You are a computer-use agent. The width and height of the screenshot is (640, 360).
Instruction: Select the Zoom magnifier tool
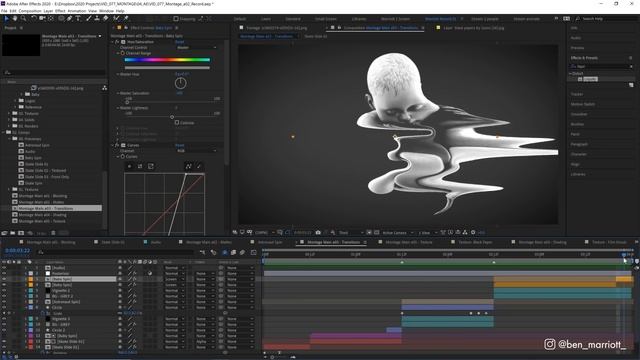23,18
